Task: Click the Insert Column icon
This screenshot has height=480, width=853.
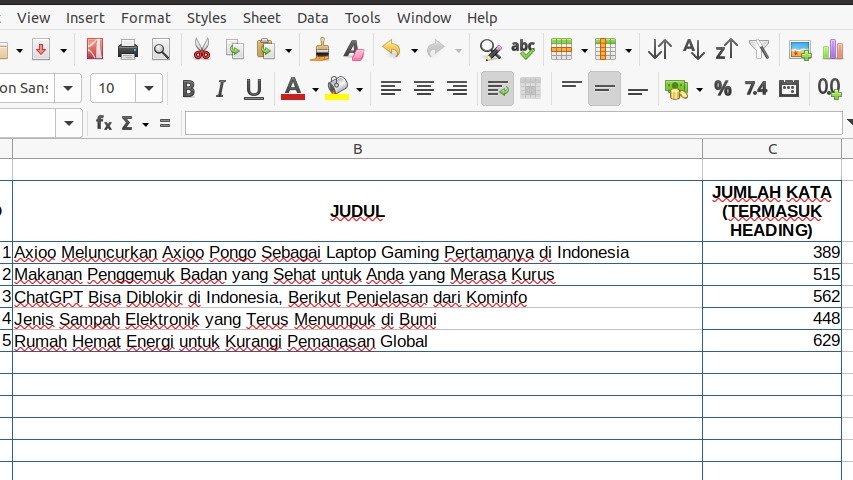Action: point(605,50)
